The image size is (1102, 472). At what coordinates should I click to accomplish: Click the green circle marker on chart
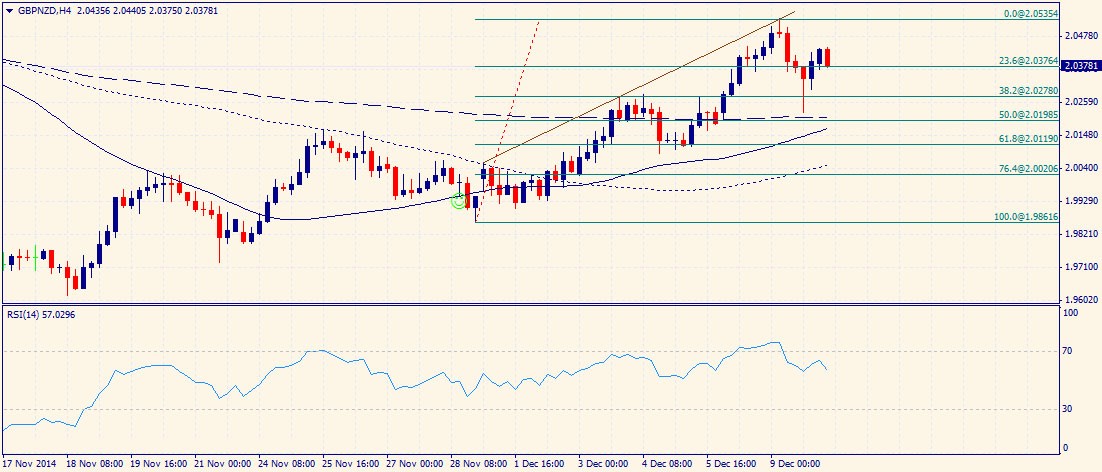[x=459, y=201]
